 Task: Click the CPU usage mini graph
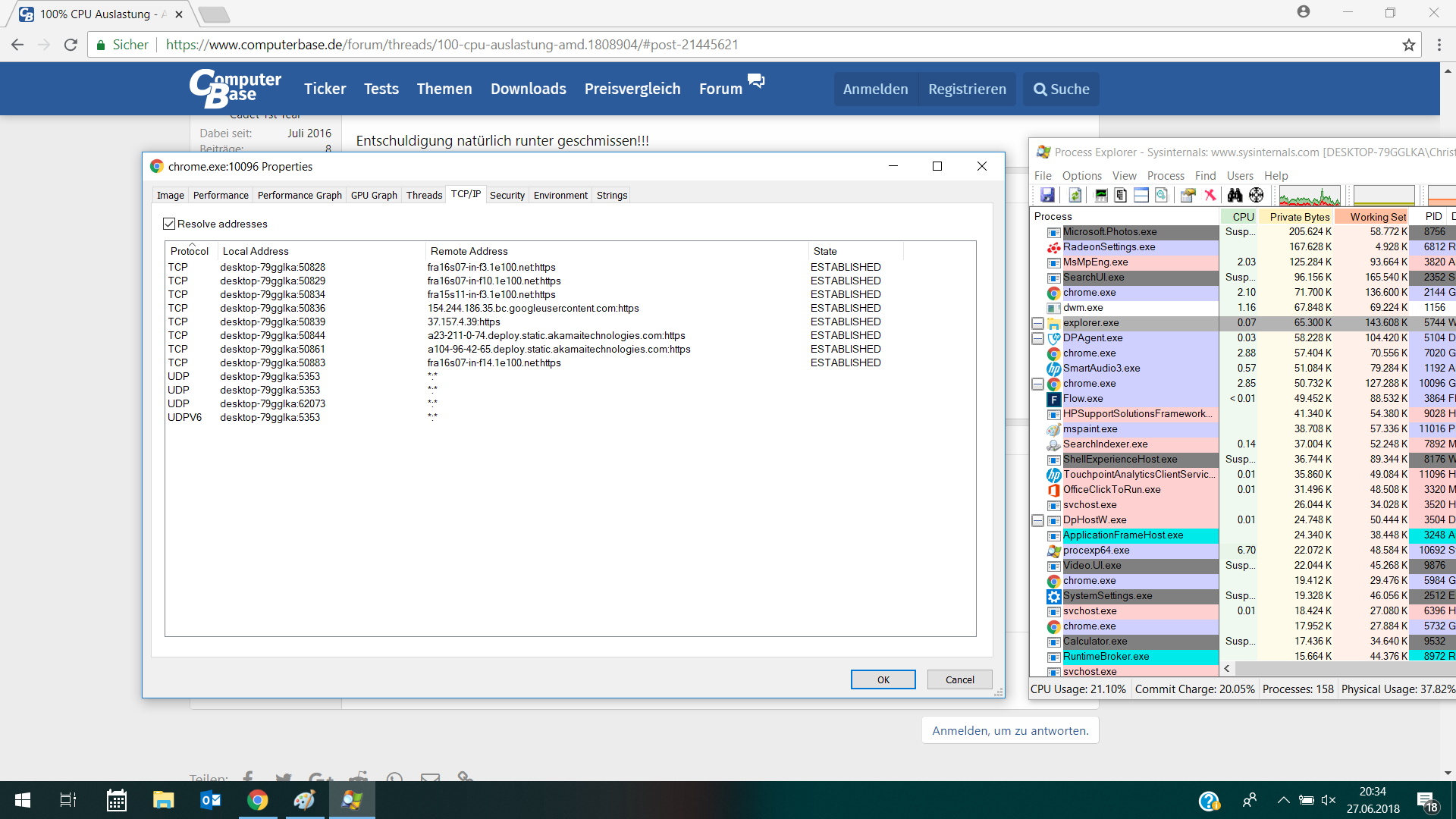[1309, 196]
